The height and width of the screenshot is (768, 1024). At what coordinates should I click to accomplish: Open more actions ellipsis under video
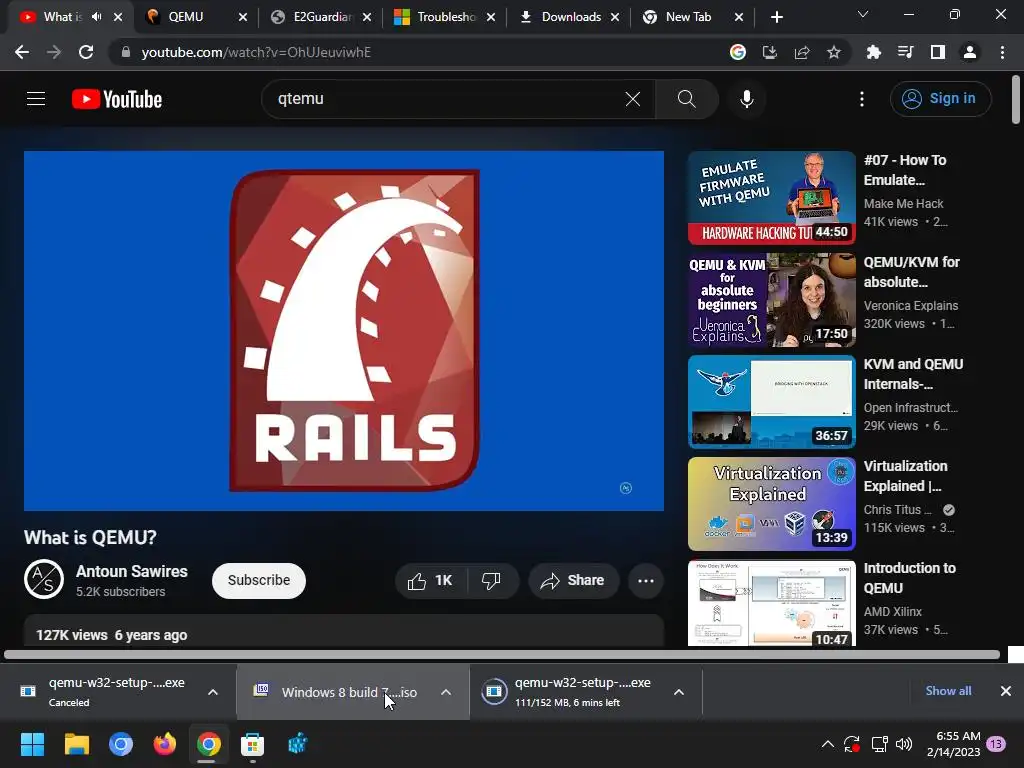pyautogui.click(x=645, y=581)
